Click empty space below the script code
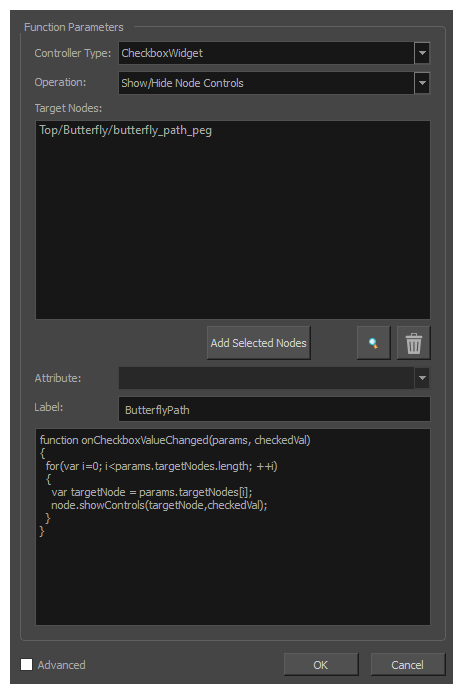The image size is (463, 694). point(233,580)
